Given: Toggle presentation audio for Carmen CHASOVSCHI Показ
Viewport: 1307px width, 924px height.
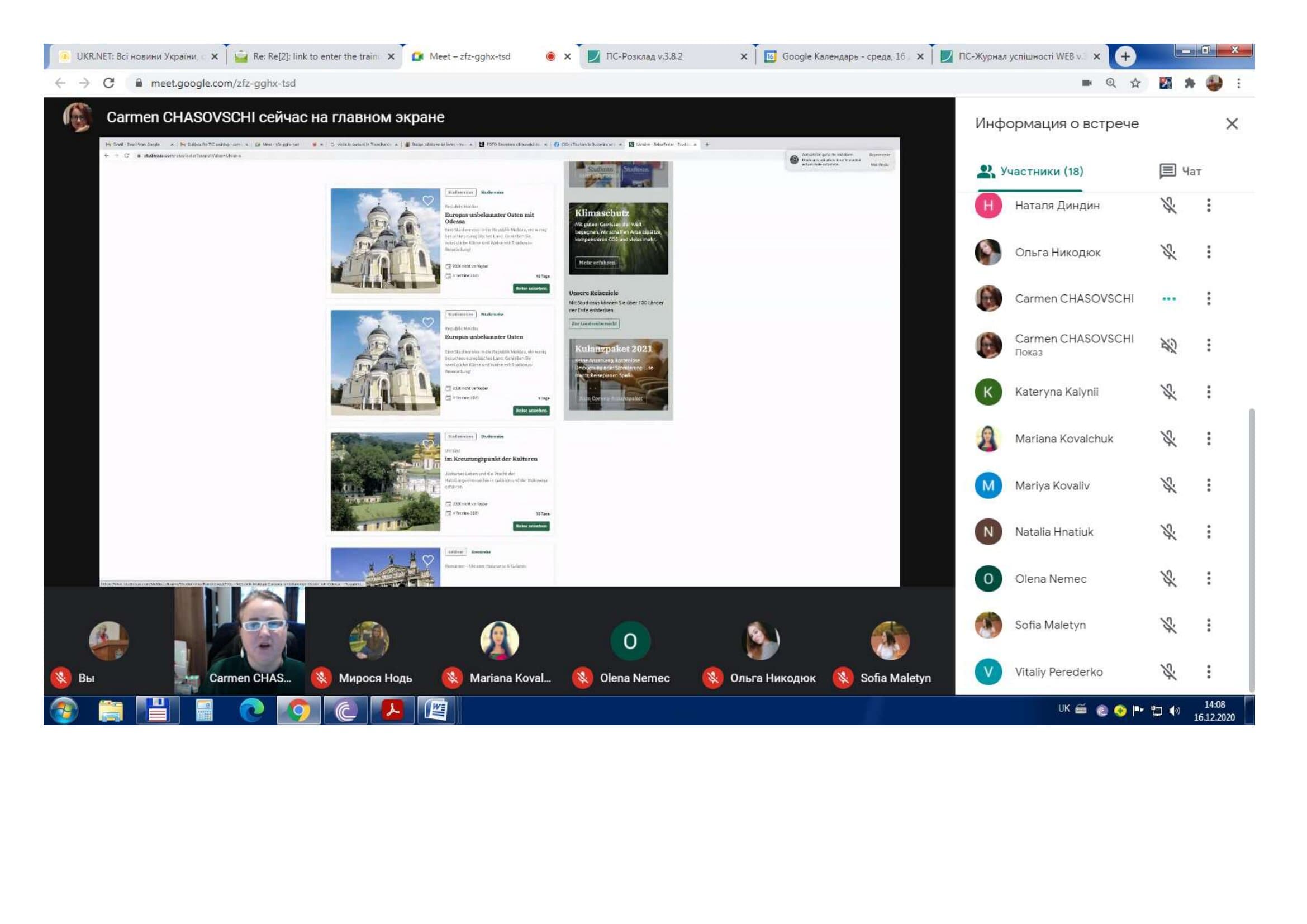Looking at the screenshot, I should [1168, 345].
